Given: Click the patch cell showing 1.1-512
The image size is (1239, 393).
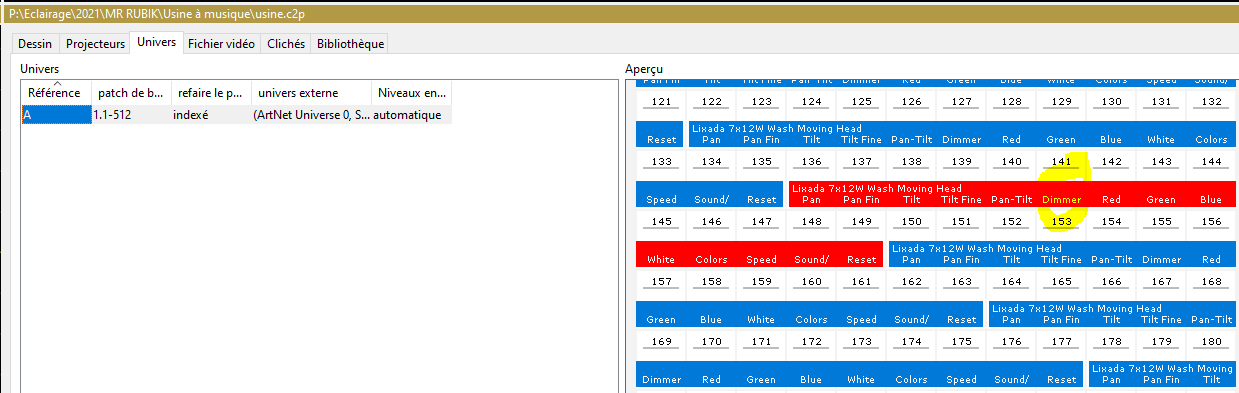Looking at the screenshot, I should pos(131,115).
